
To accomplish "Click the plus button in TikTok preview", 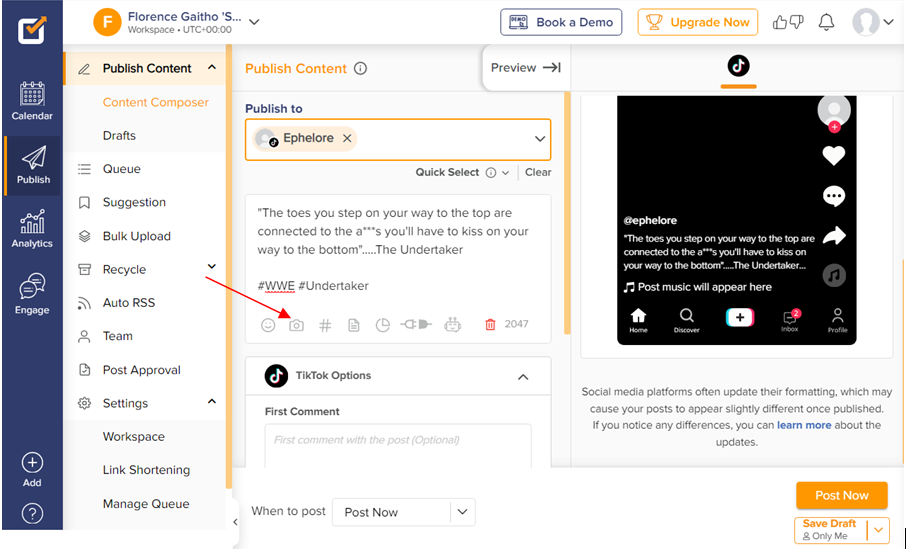I will [x=740, y=318].
